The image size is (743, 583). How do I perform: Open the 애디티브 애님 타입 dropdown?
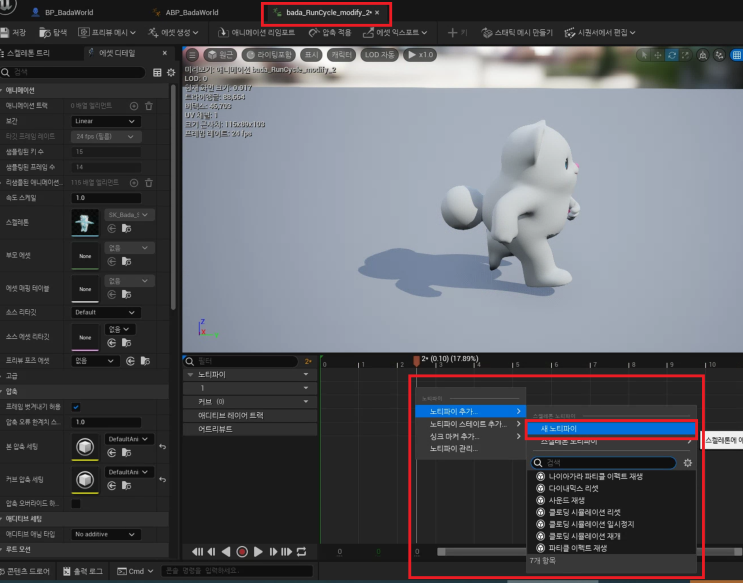106,535
